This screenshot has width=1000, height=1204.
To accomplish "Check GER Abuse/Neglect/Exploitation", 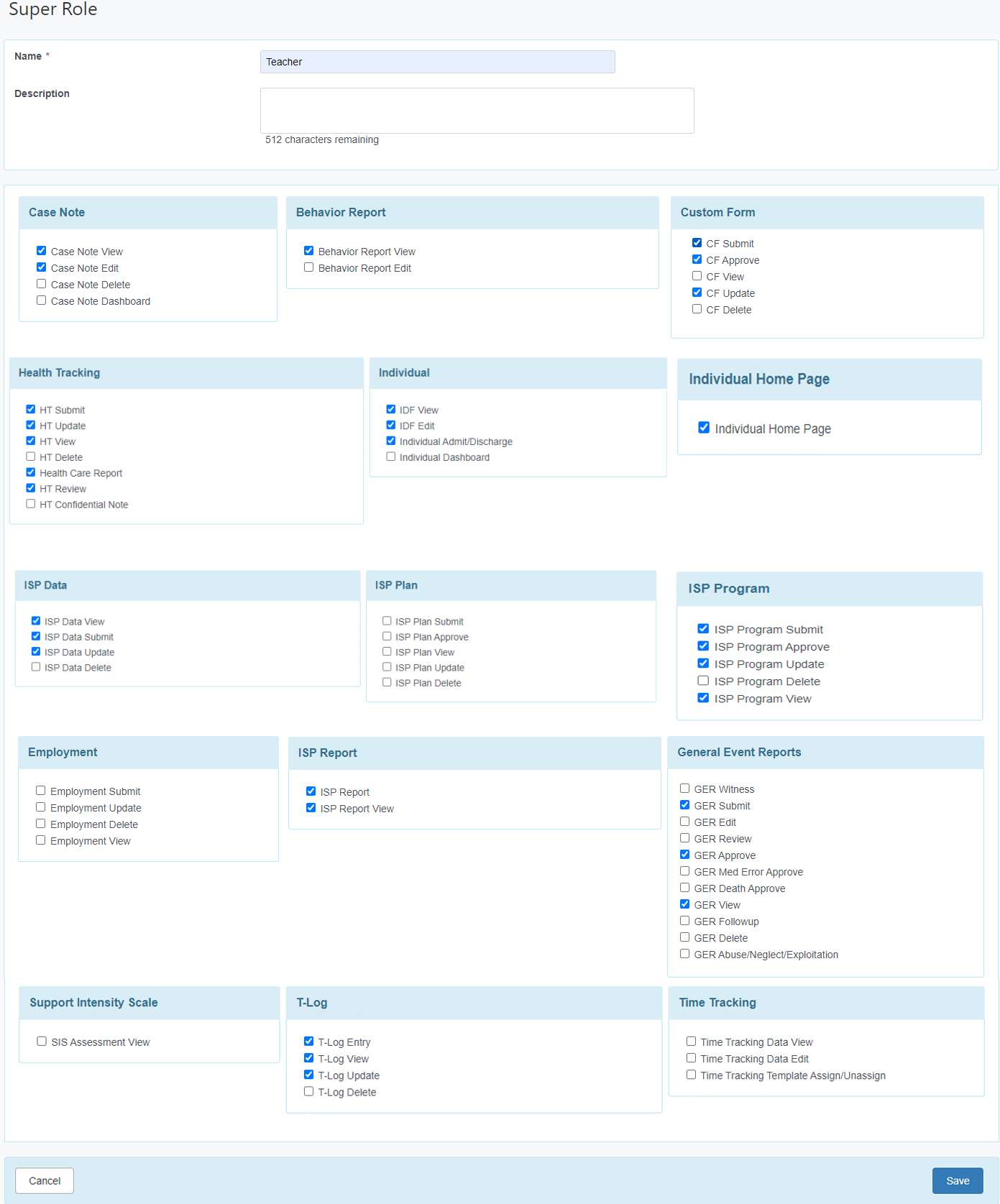I will [684, 954].
